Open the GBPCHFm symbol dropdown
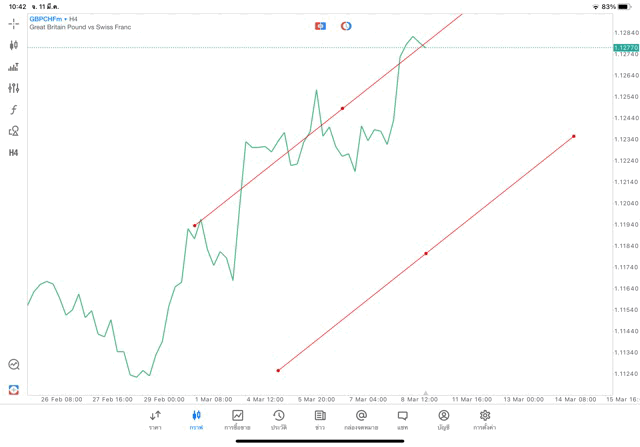The image size is (640, 447). click(45, 19)
